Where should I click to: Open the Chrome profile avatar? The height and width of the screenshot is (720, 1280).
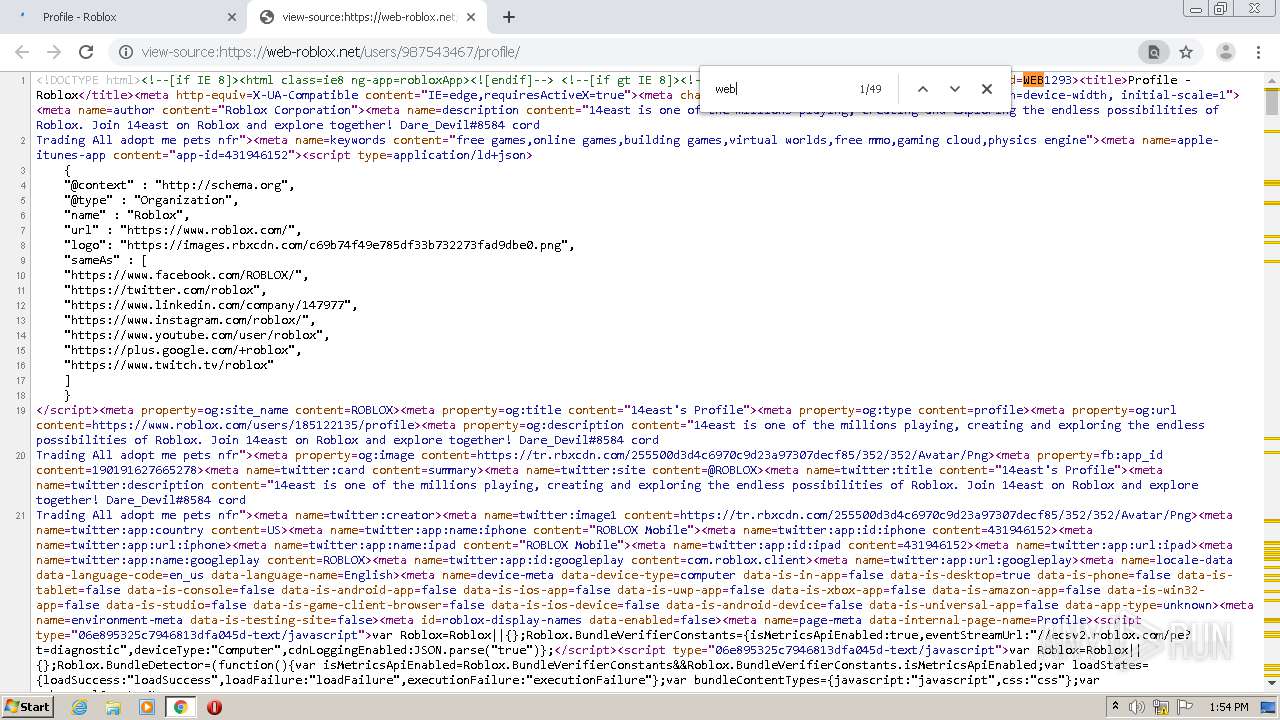(x=1226, y=52)
